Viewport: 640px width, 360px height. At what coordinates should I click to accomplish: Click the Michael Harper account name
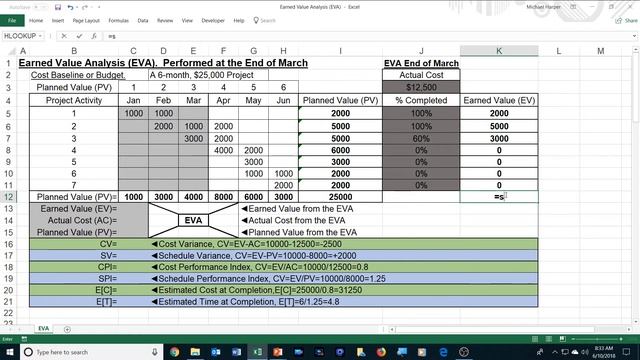tap(543, 7)
